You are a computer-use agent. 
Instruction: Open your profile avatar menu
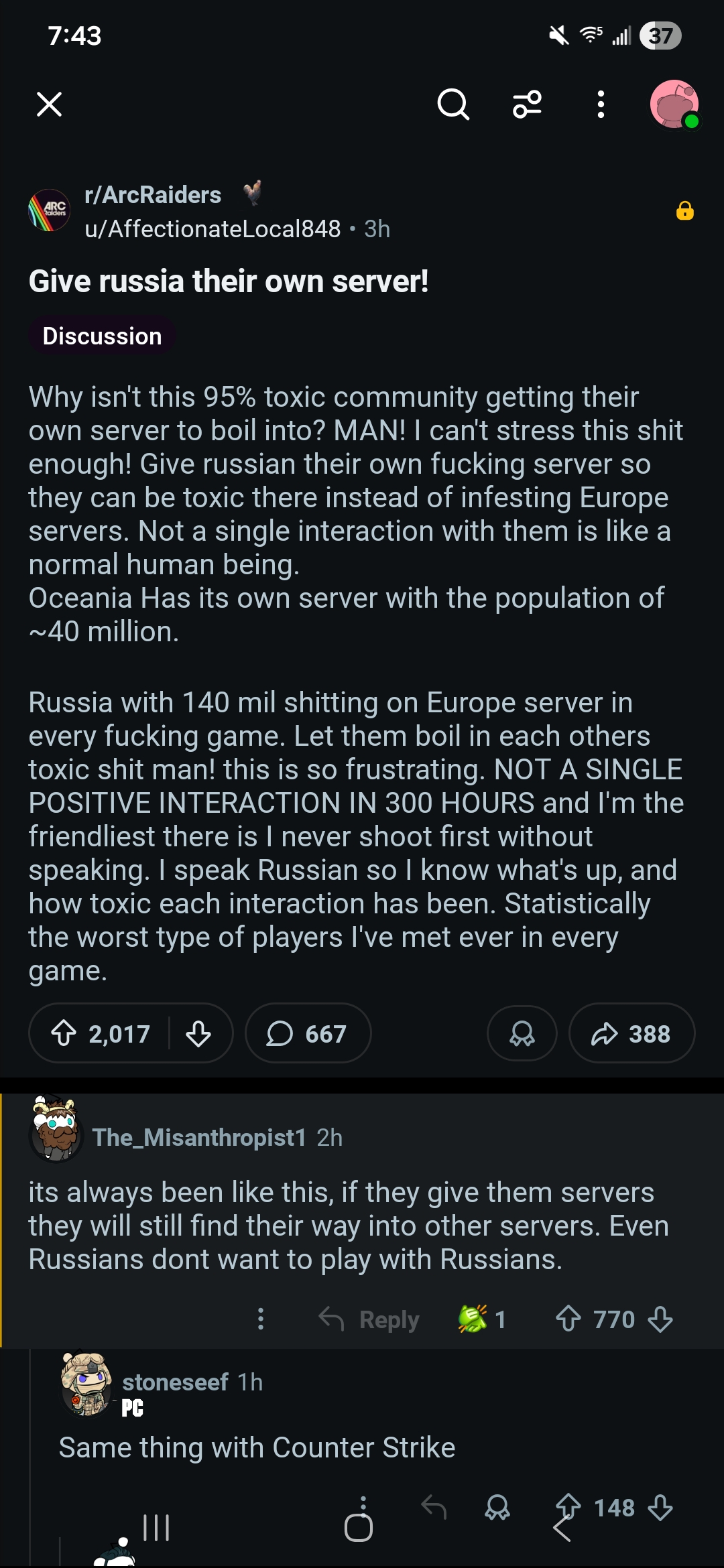674,105
